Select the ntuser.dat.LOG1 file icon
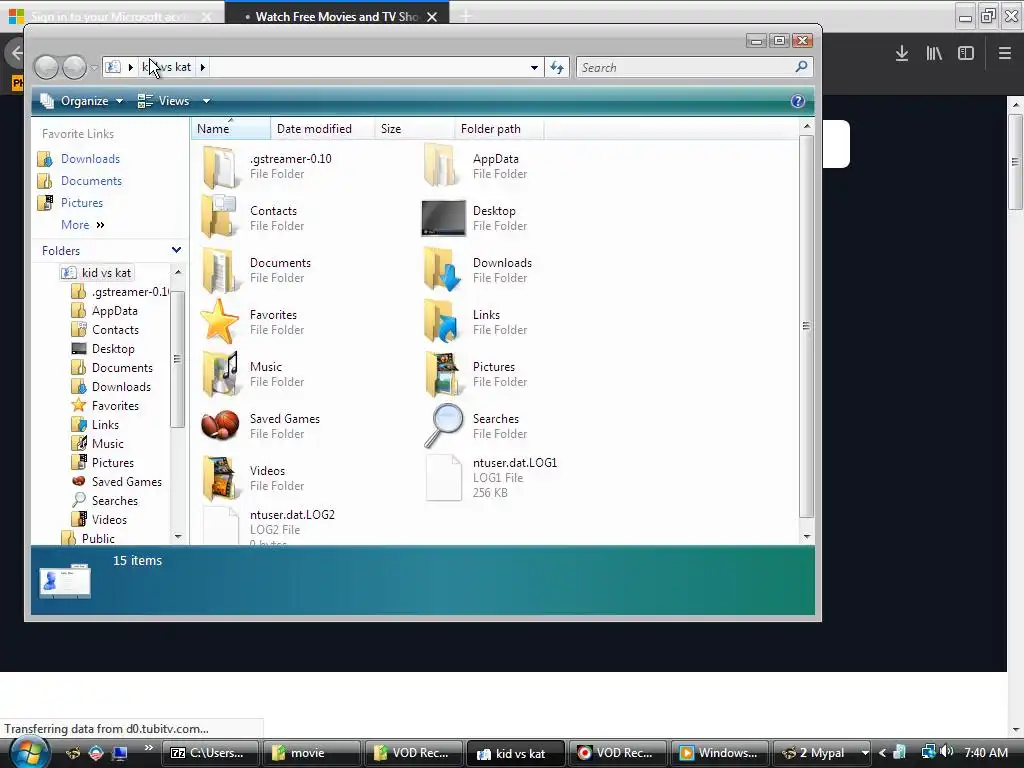The height and width of the screenshot is (768, 1024). pos(443,477)
